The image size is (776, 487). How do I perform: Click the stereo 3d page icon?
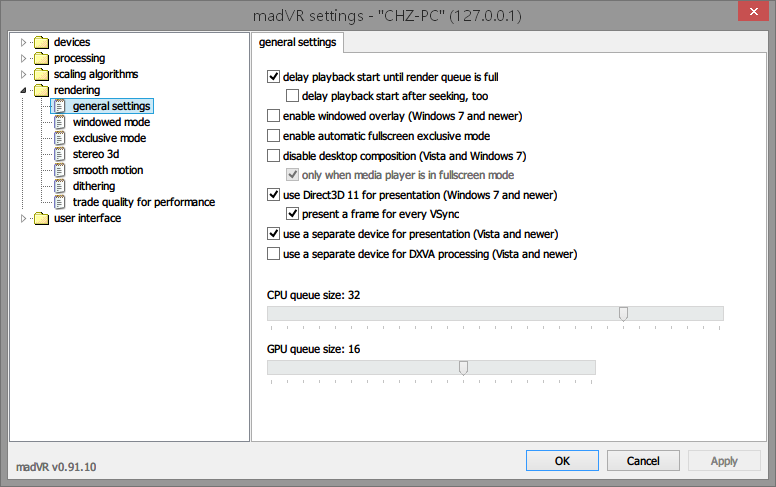tap(60, 154)
